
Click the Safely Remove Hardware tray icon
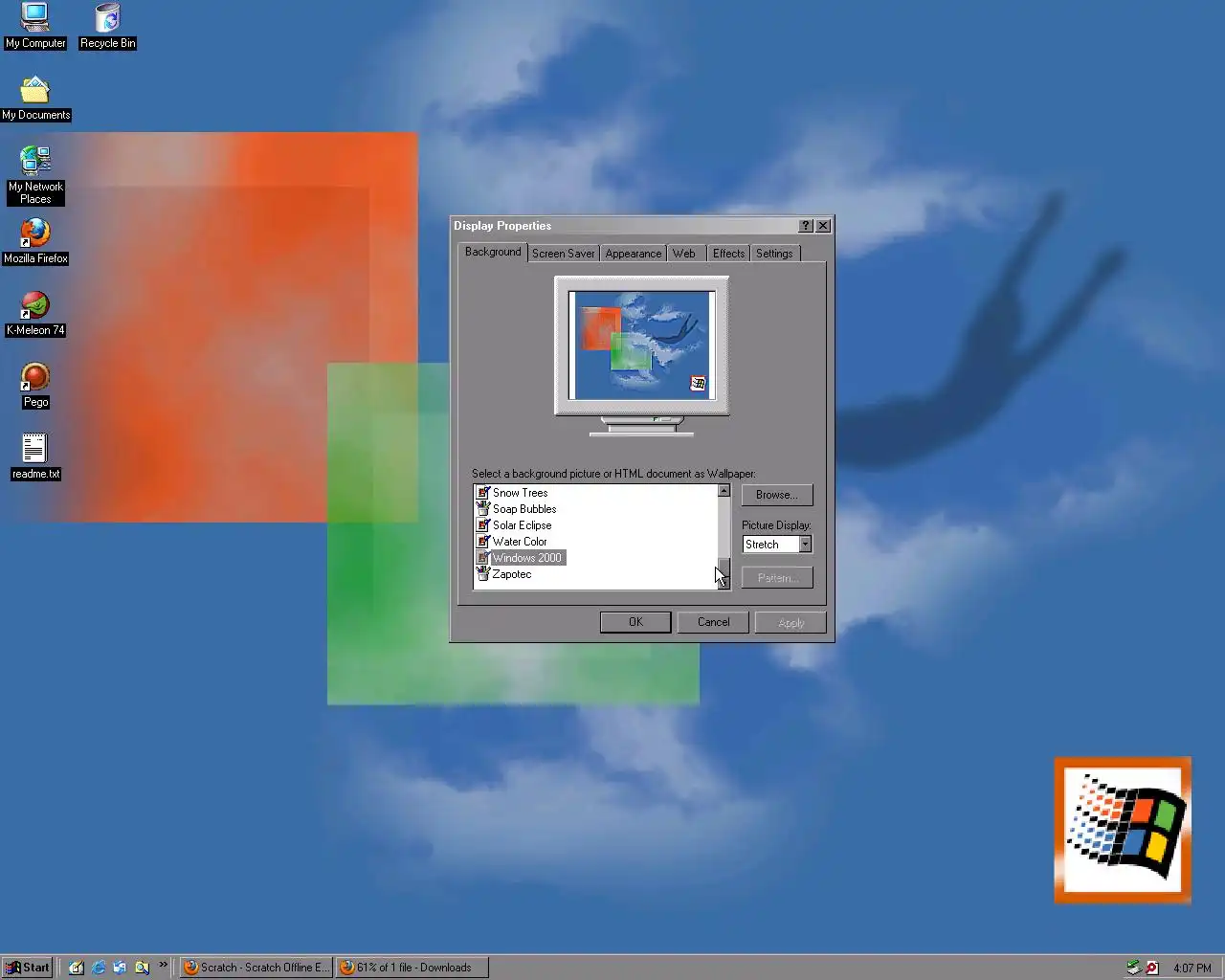tap(1133, 968)
